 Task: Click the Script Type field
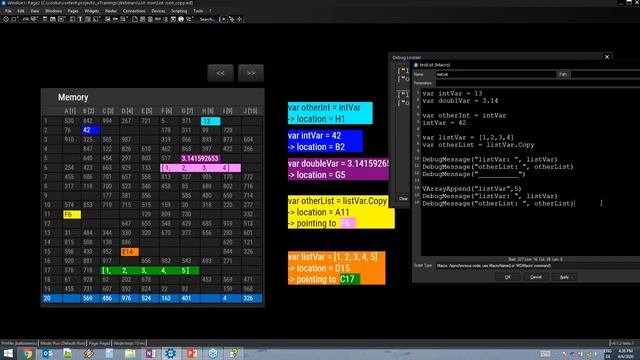pyautogui.click(x=538, y=266)
